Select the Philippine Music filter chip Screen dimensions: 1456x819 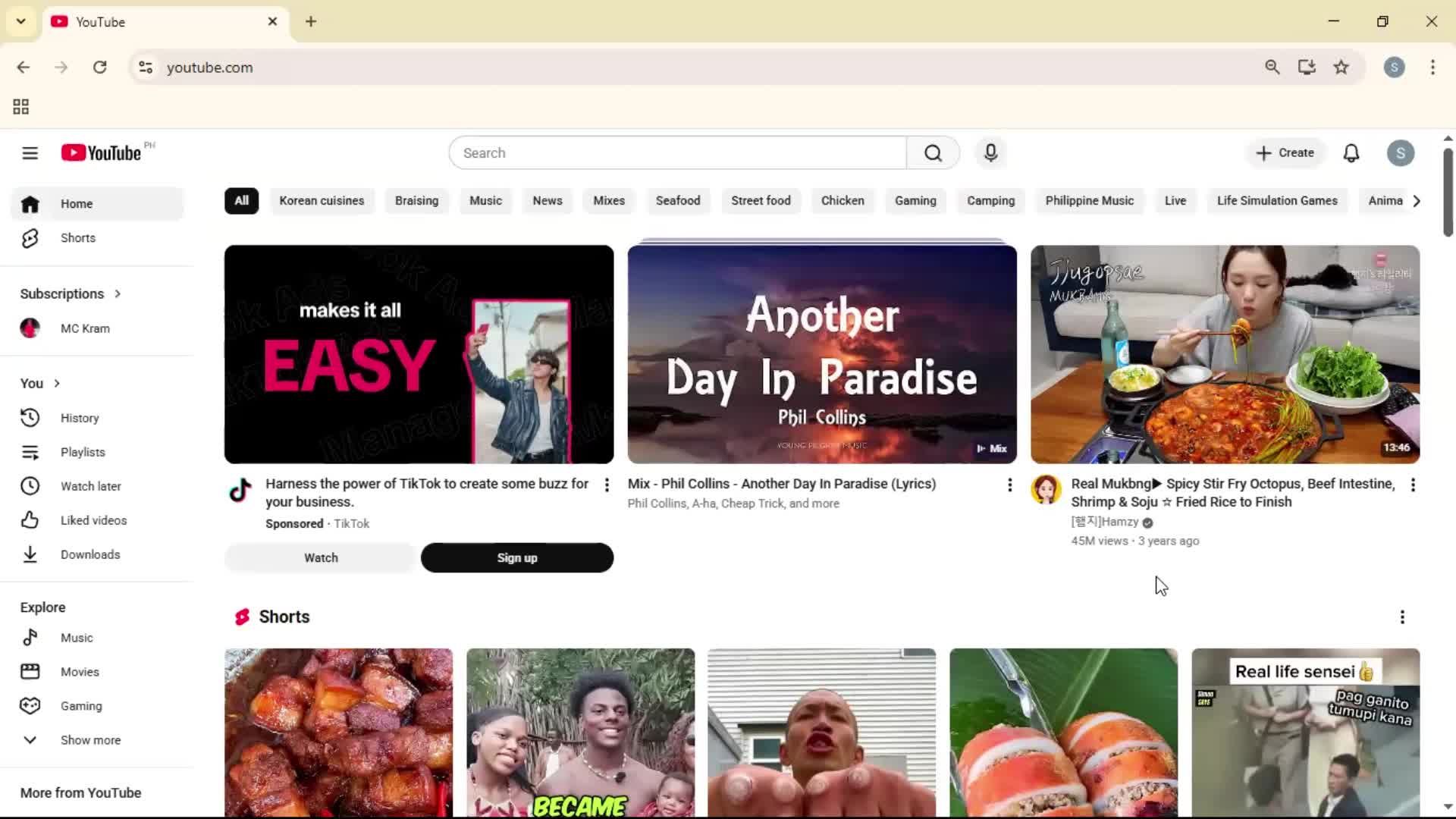1089,201
